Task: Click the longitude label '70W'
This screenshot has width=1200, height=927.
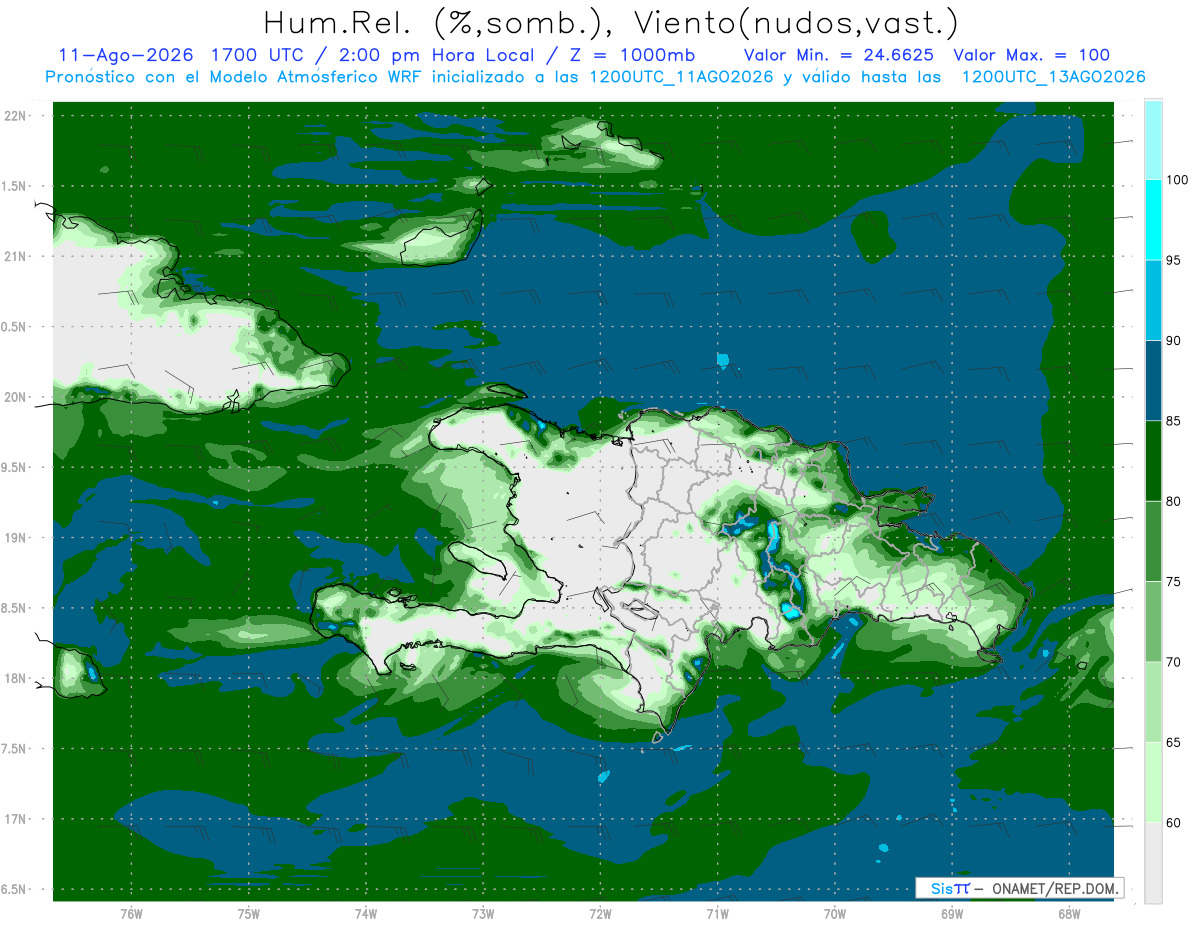Action: coord(834,914)
